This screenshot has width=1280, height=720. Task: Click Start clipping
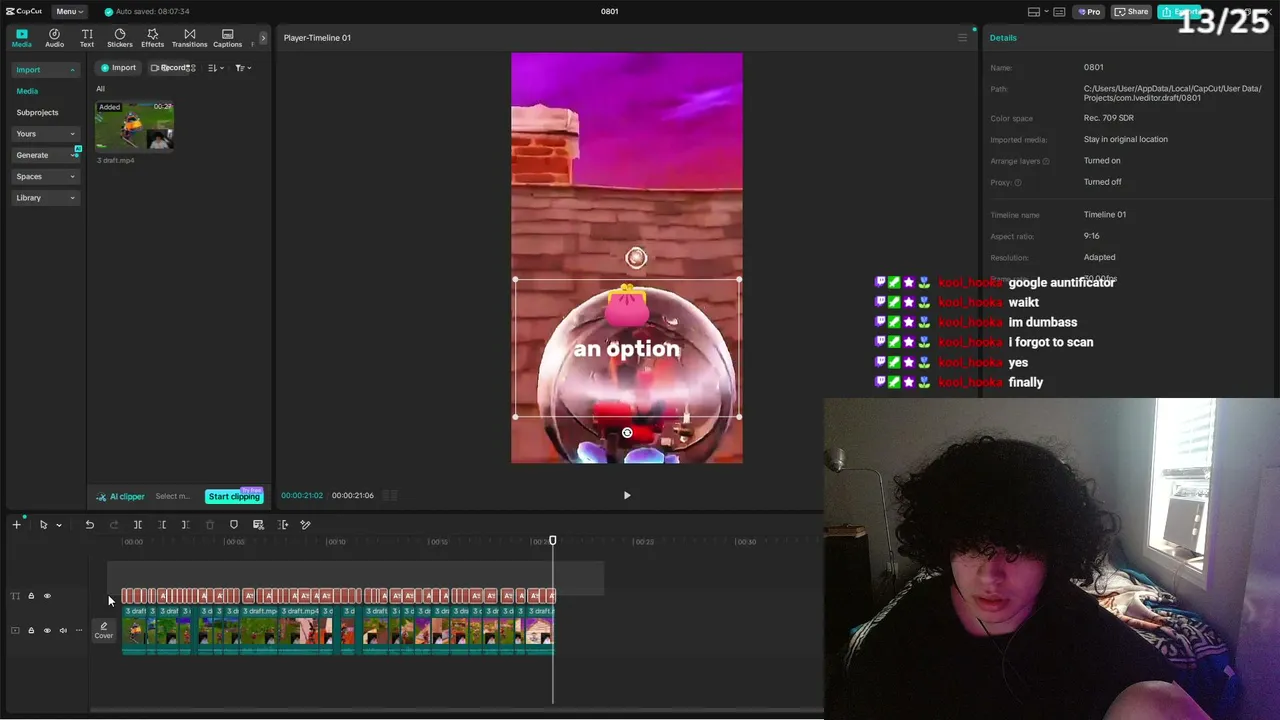coord(234,497)
